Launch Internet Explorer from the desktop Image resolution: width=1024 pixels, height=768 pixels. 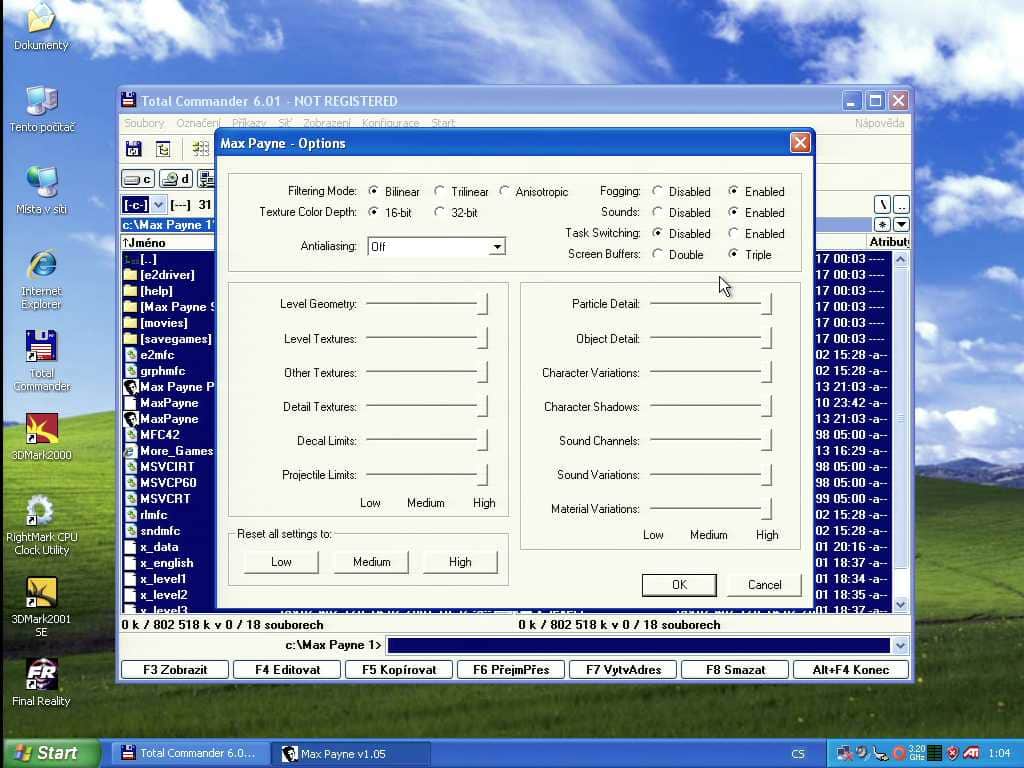(x=41, y=279)
